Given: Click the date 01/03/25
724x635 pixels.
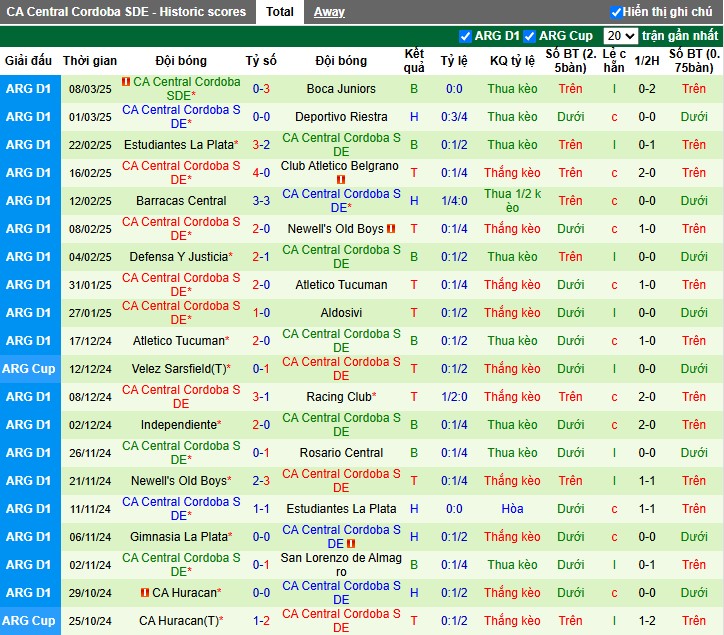Looking at the screenshot, I should pos(90,117).
